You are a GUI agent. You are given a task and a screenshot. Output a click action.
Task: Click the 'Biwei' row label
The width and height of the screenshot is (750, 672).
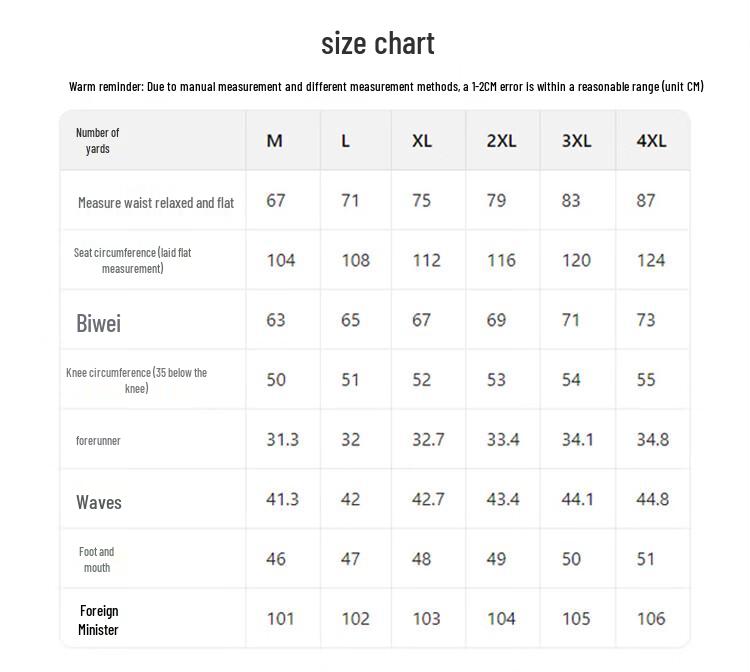coord(99,323)
